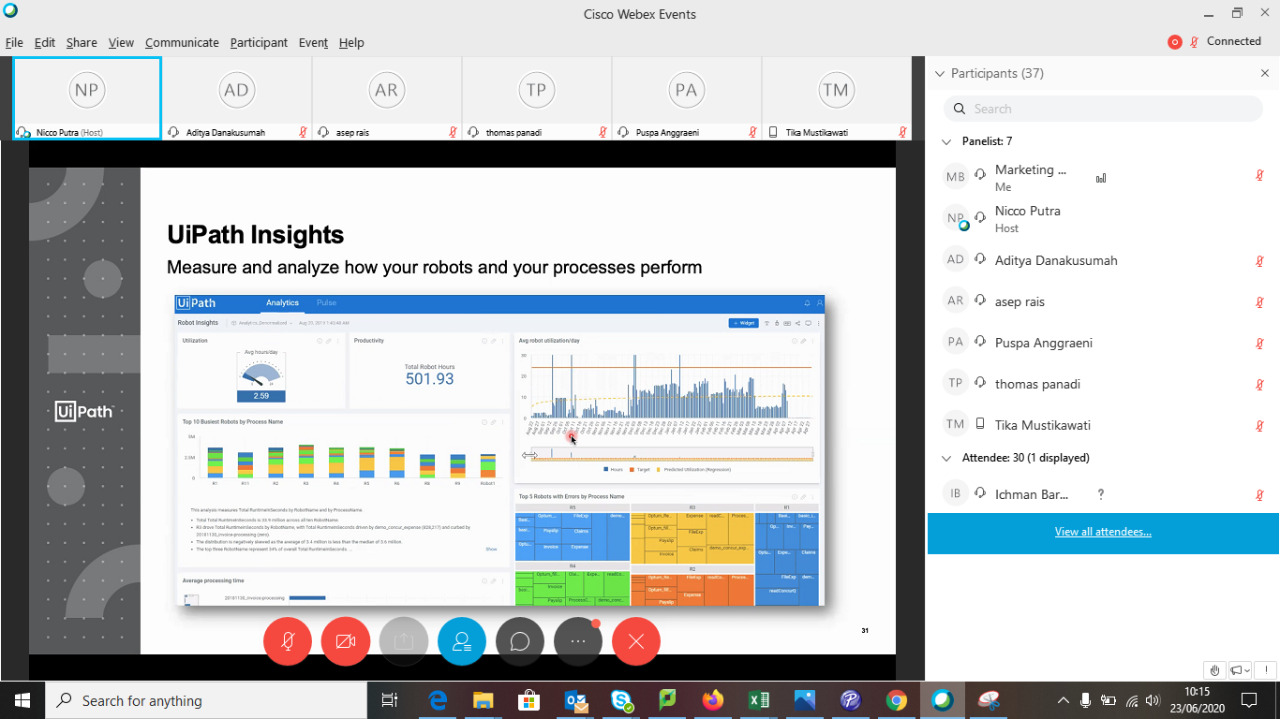
Task: Click the exclamation icon beside feedback dropdown
Action: (1265, 670)
